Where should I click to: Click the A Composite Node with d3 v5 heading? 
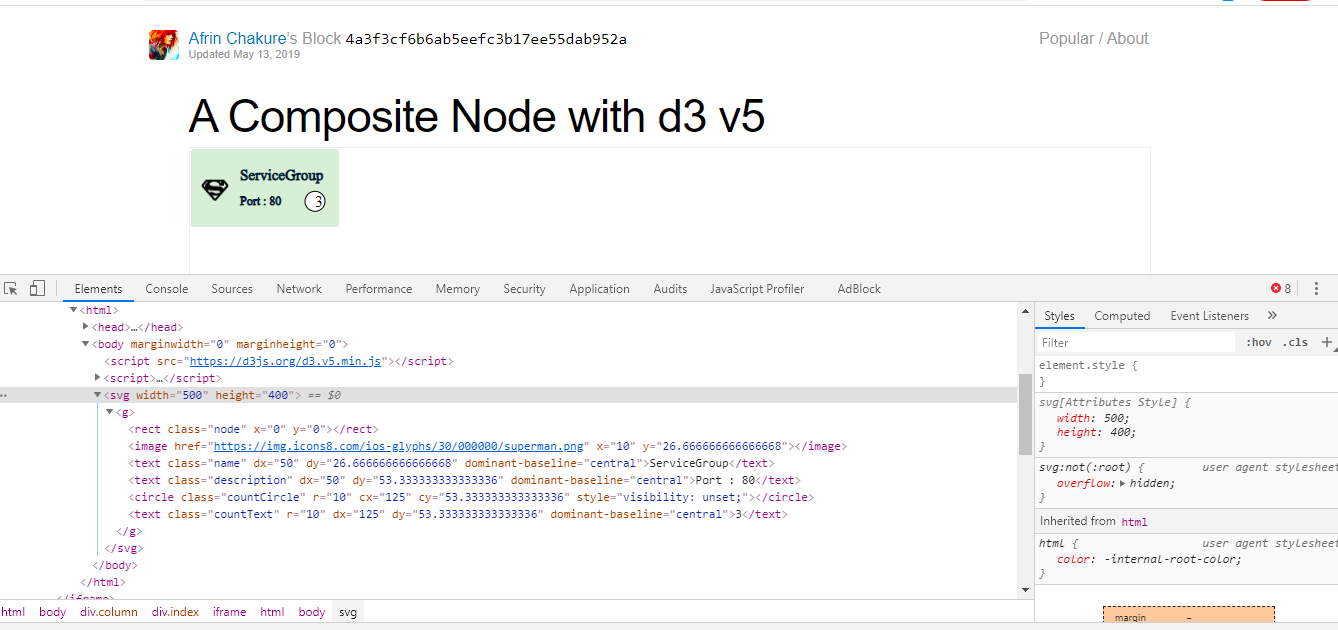[477, 116]
